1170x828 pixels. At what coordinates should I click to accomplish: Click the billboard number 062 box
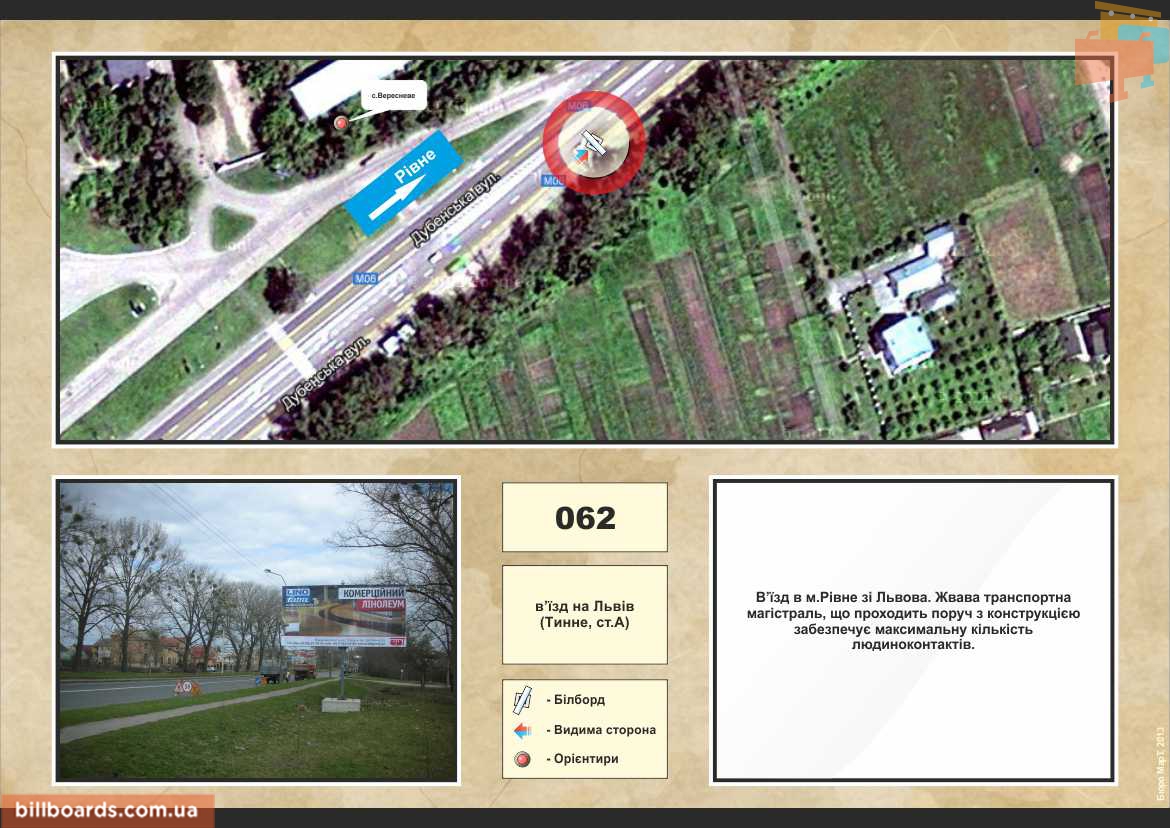click(x=585, y=517)
